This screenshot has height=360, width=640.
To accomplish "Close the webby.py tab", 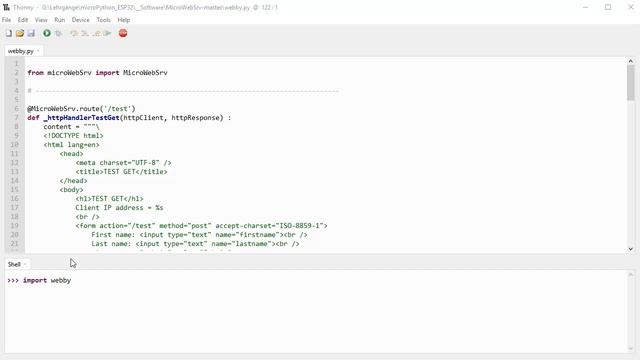I will tap(38, 51).
